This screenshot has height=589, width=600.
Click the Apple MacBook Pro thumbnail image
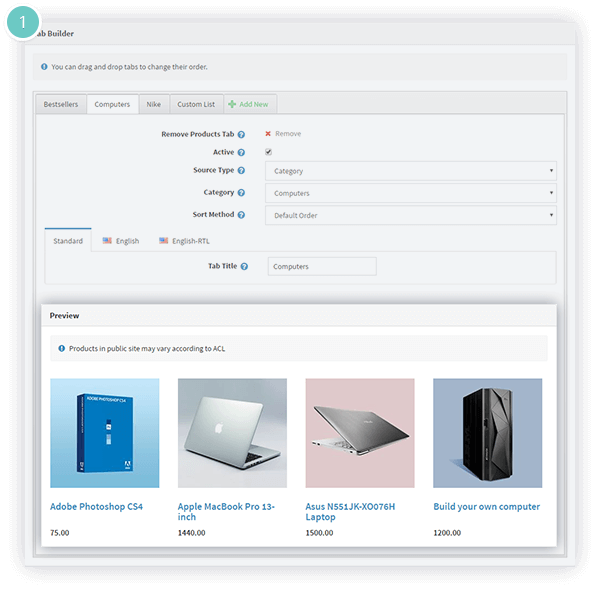[x=232, y=433]
